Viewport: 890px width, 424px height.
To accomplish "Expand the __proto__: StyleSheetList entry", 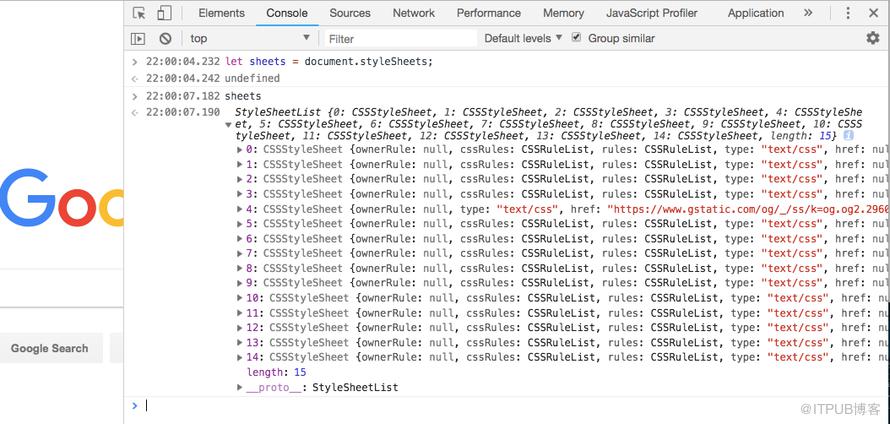I will pos(240,387).
